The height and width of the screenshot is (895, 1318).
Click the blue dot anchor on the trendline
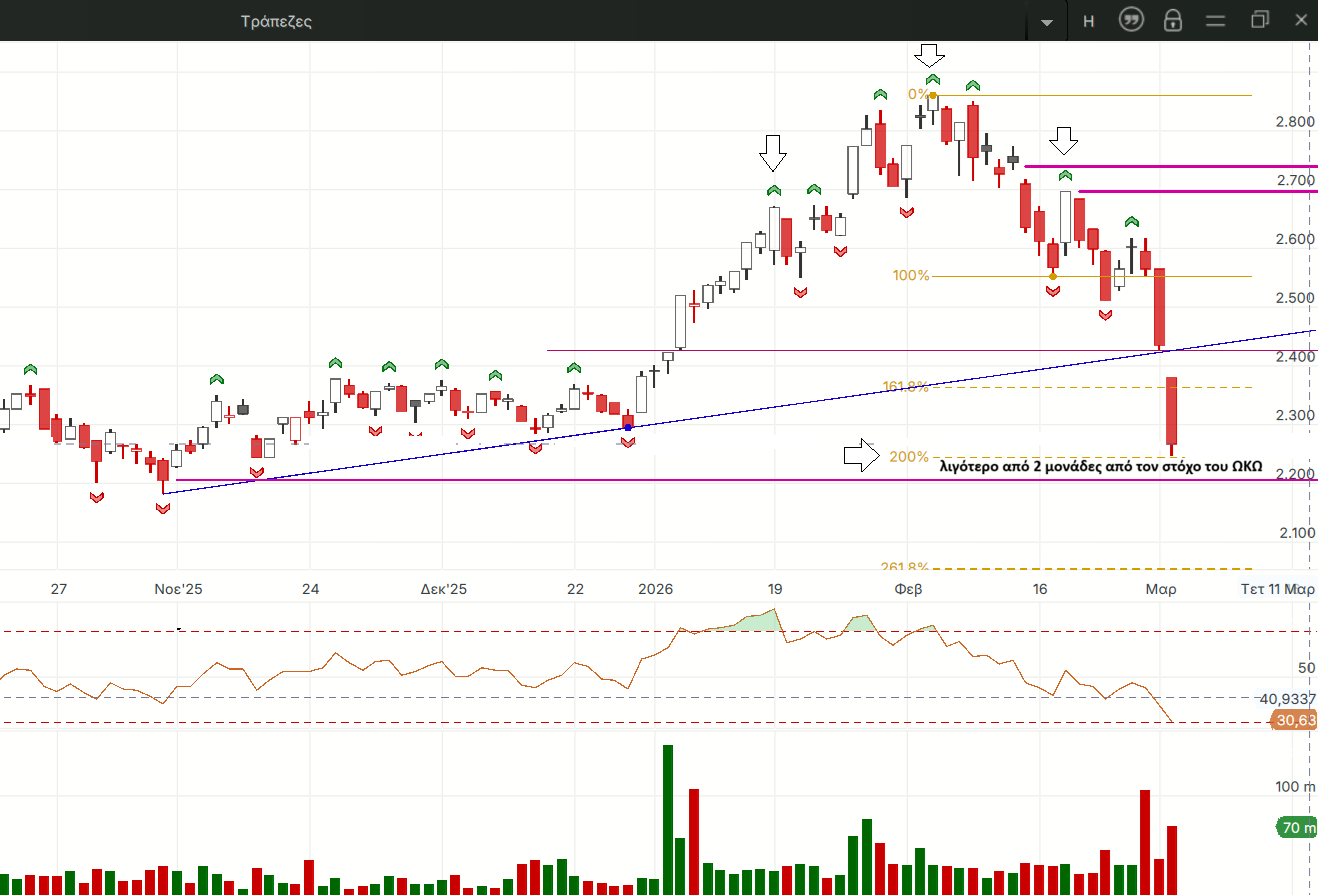[628, 427]
